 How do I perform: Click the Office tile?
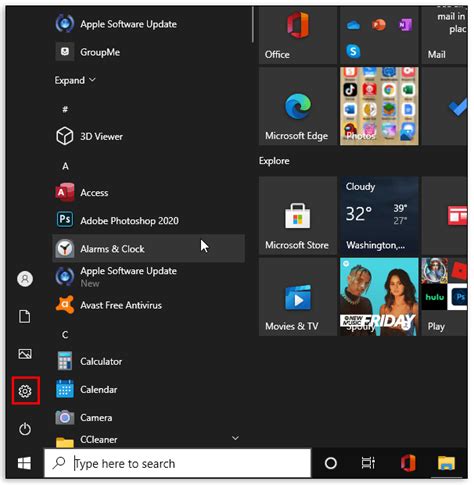298,35
